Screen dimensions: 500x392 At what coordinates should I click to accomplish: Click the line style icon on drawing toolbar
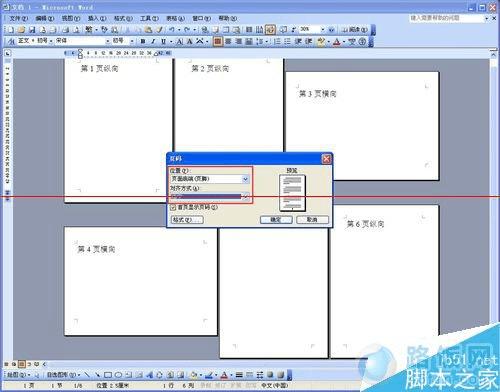coord(239,375)
